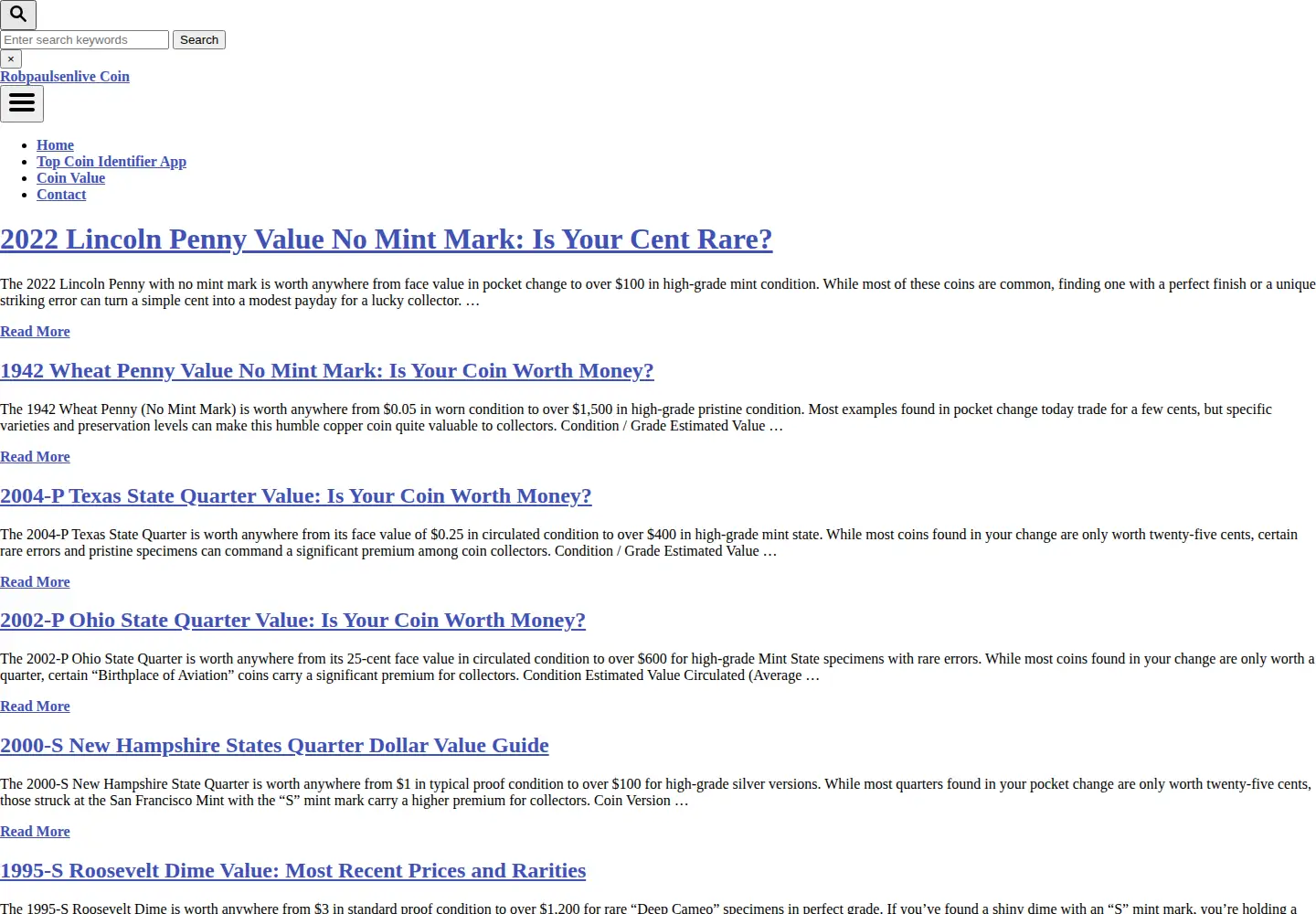The image size is (1316, 914).
Task: Open the 2004-P Texas State Quarter article title
Action: 296,496
